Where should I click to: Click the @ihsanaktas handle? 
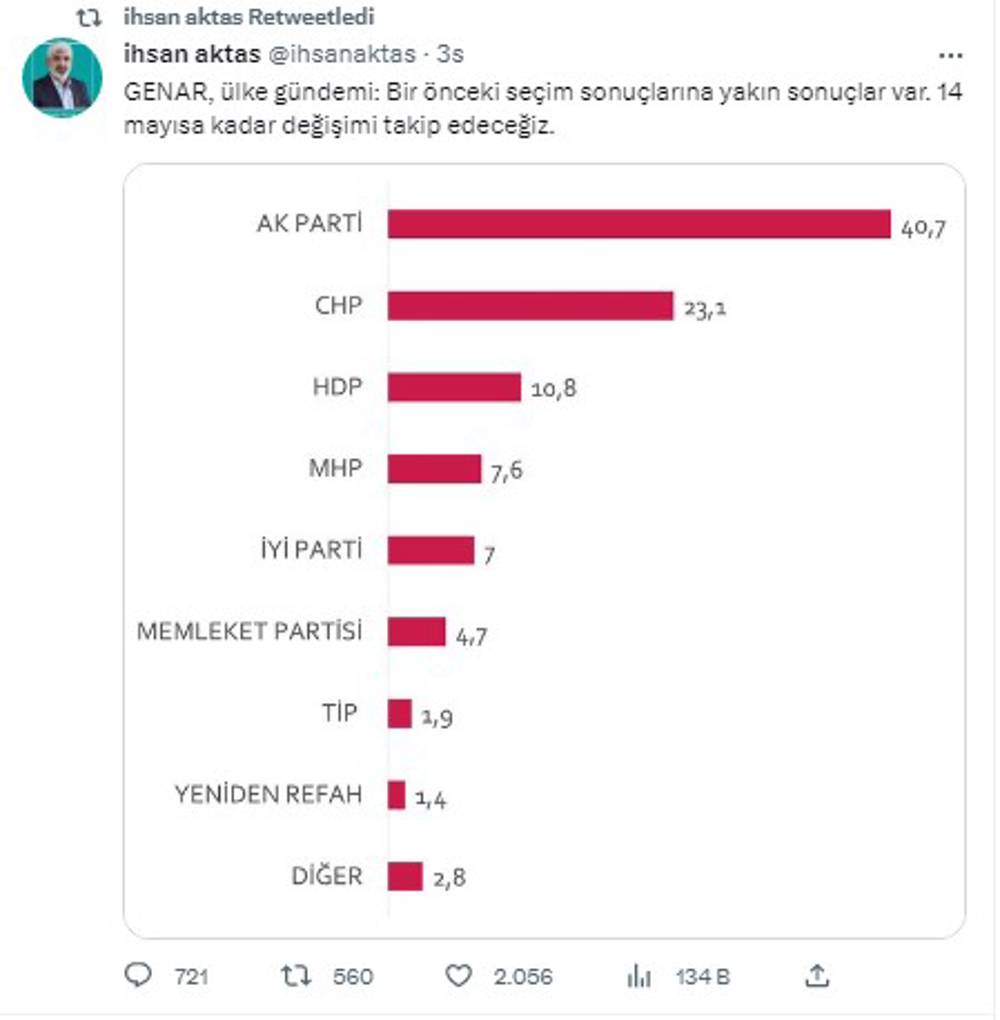(x=339, y=56)
